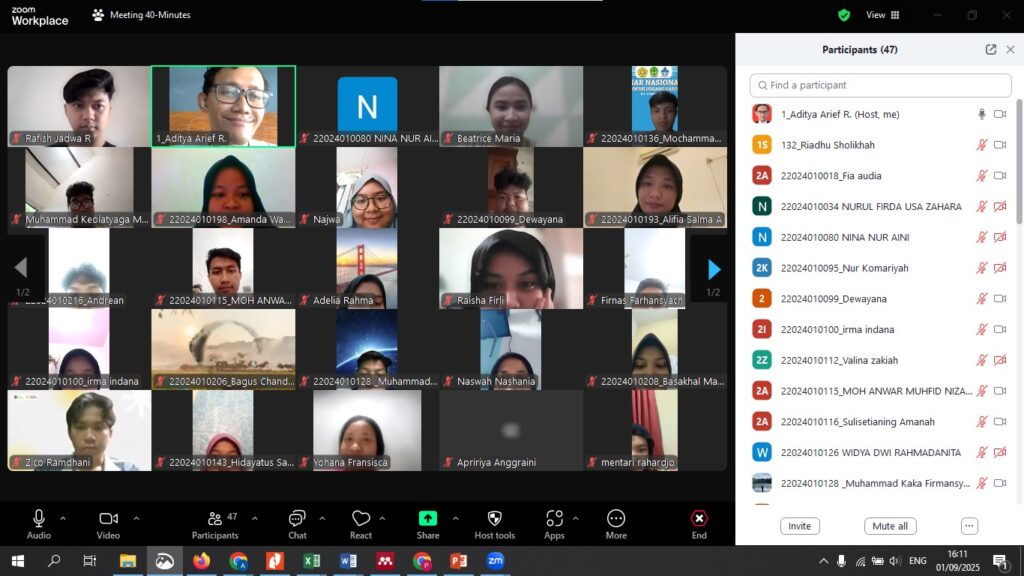Open Firefox from taskbar

tap(201, 561)
